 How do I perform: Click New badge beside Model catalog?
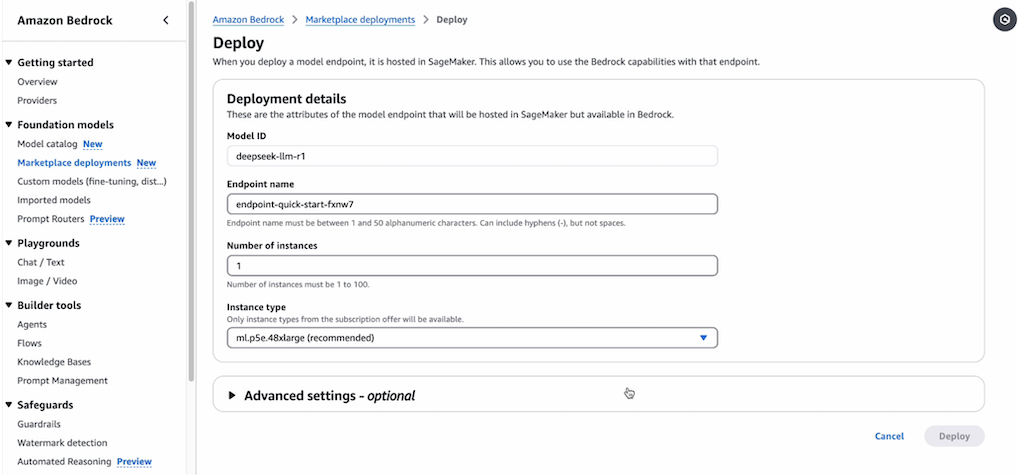tap(93, 144)
